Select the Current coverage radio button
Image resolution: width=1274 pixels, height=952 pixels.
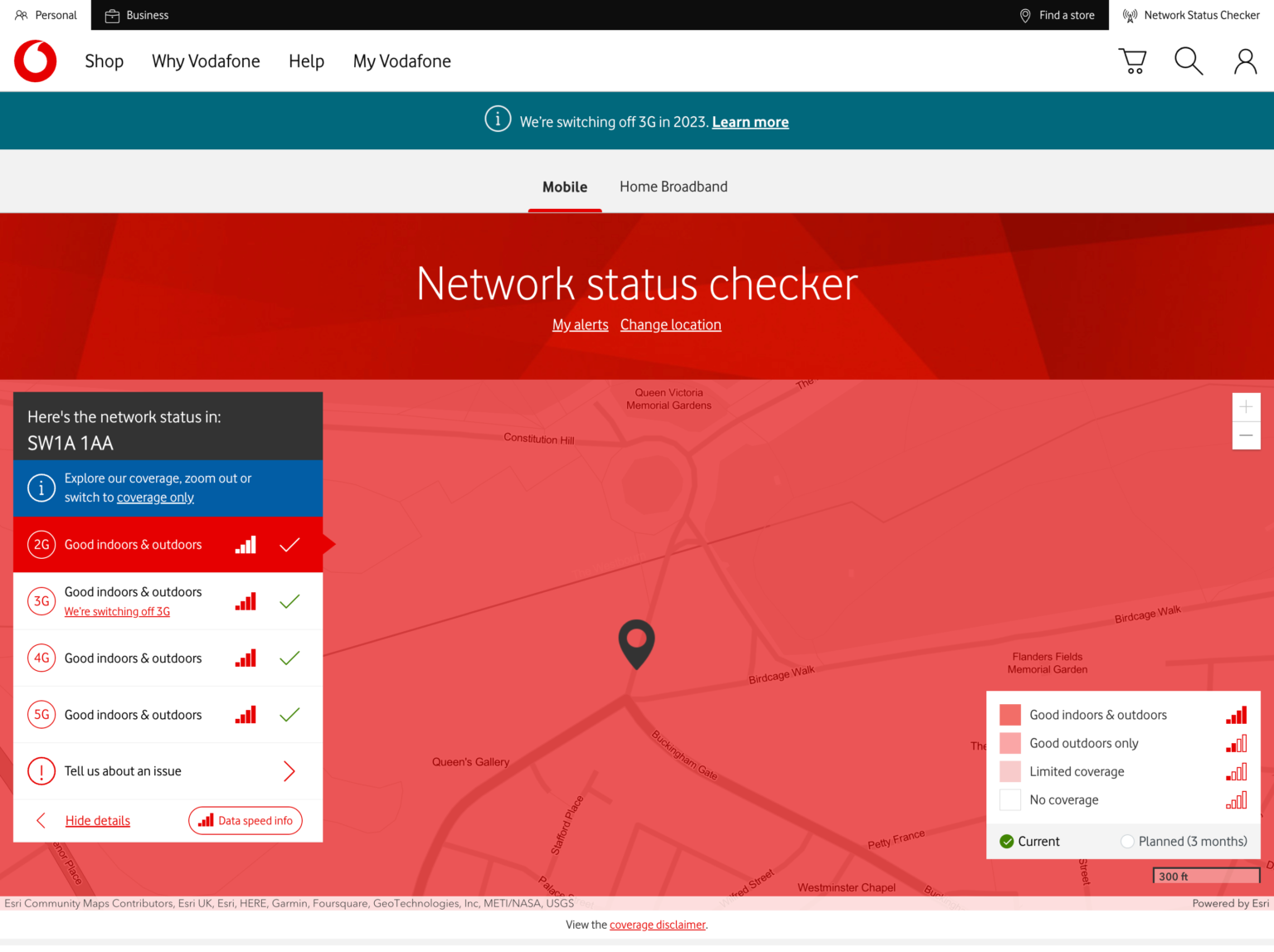[x=1006, y=841]
